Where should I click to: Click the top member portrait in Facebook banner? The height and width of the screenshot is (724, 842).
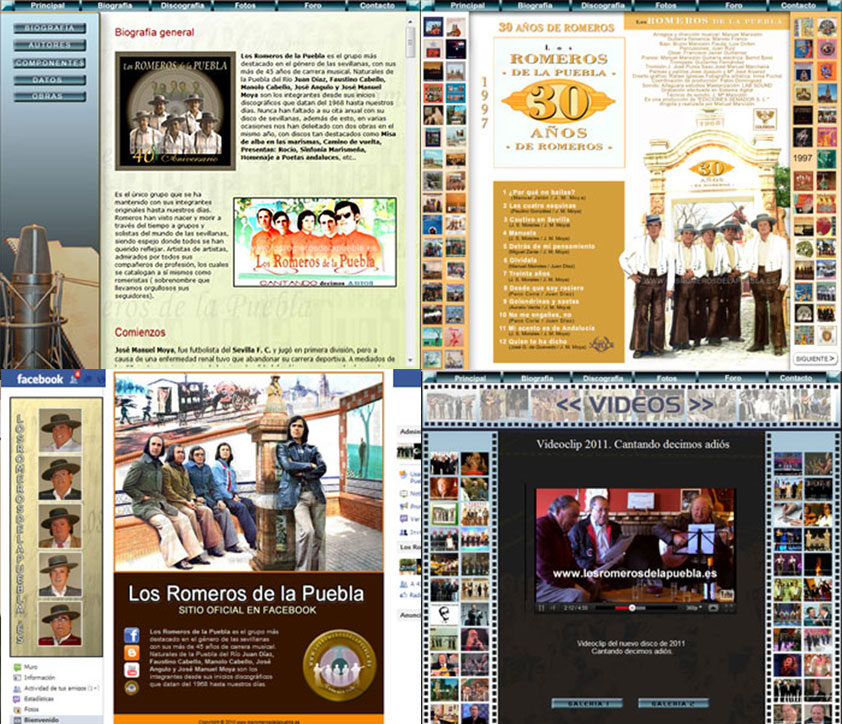(x=60, y=430)
